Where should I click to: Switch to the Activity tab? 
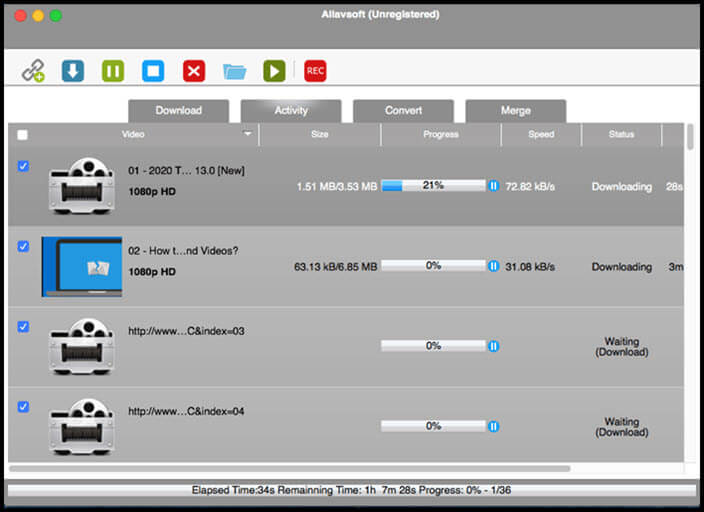(x=291, y=111)
